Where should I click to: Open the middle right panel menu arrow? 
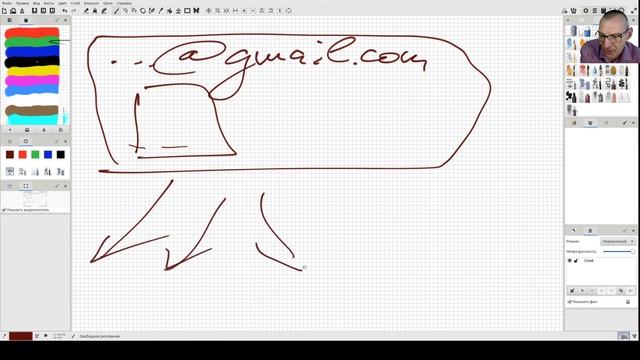[x=633, y=123]
